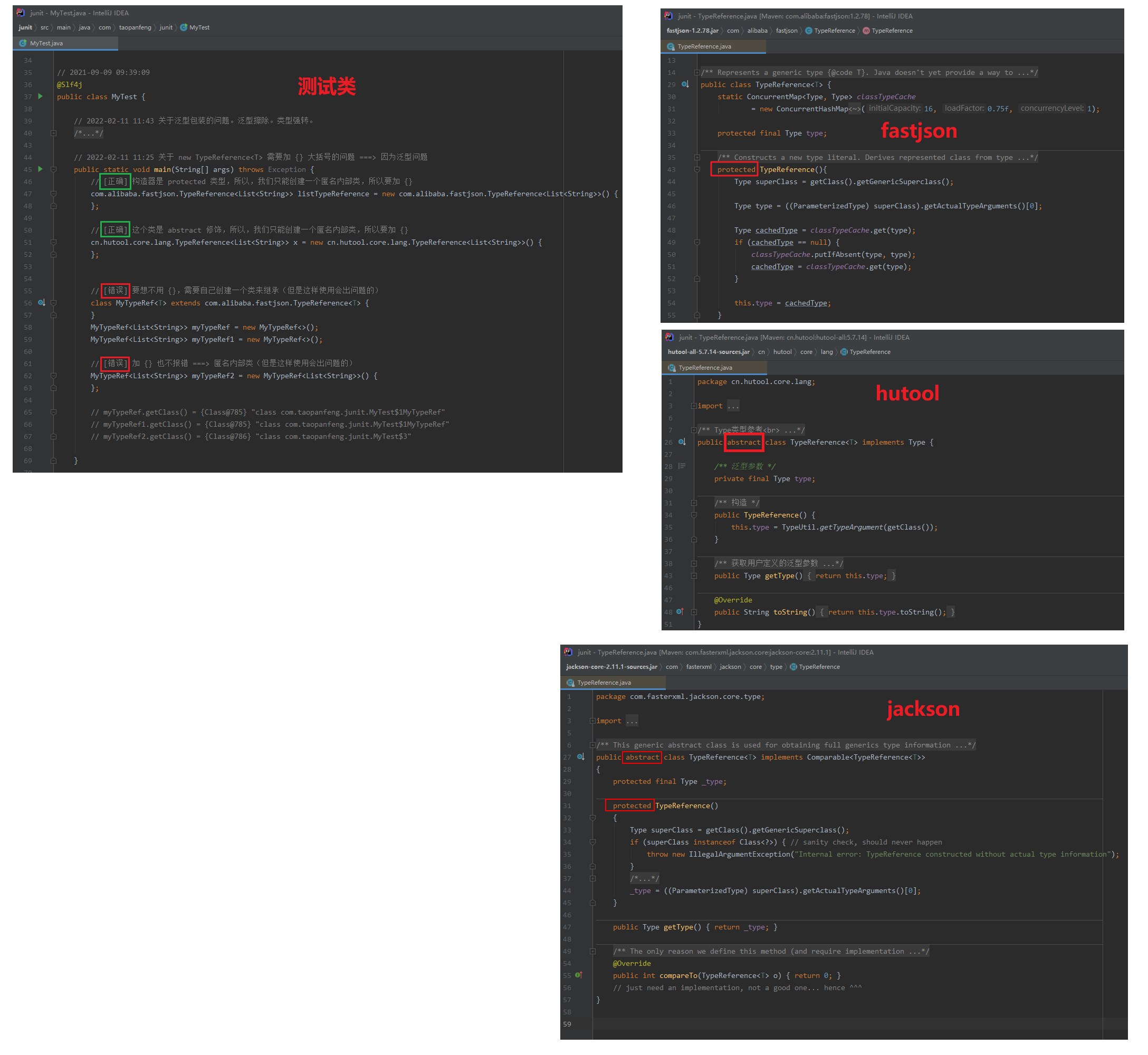Expand folded imports in hutool window
Screen dimensions: 1148x1055
[x=694, y=407]
